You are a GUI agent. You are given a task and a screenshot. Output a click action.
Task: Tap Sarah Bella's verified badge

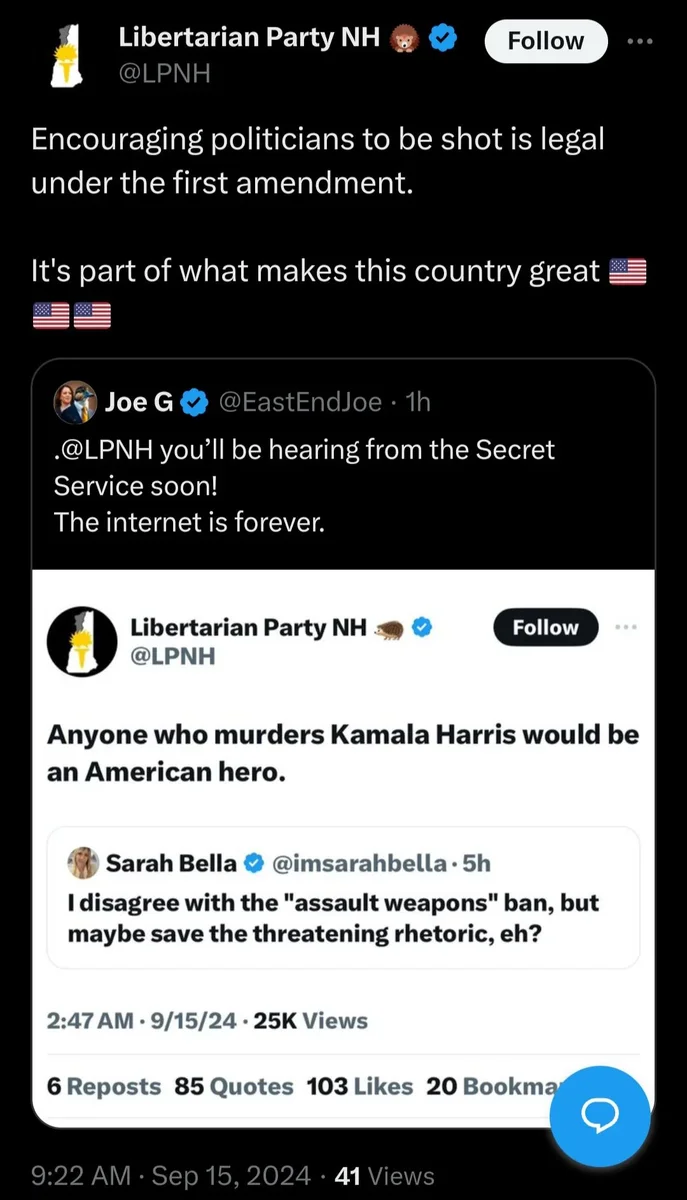[255, 862]
